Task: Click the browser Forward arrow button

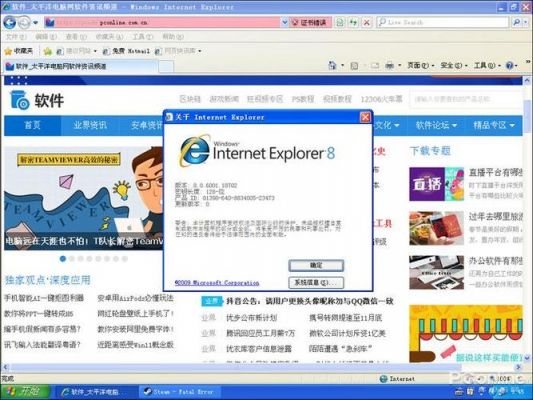Action: tap(24, 23)
